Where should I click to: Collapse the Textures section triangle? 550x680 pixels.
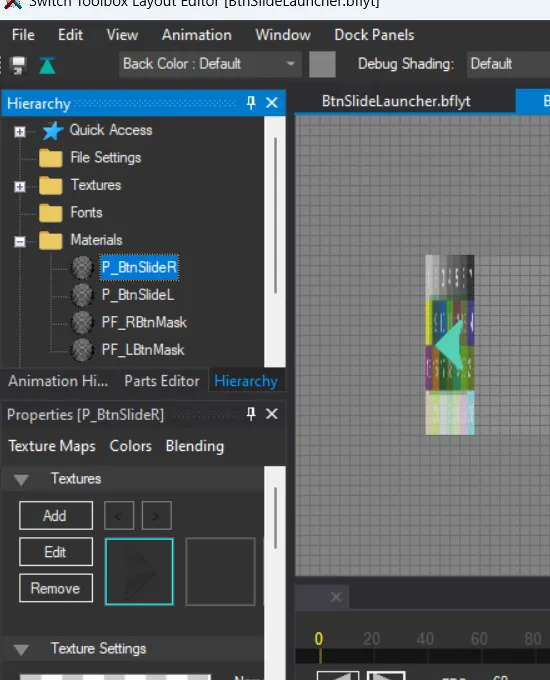21,479
